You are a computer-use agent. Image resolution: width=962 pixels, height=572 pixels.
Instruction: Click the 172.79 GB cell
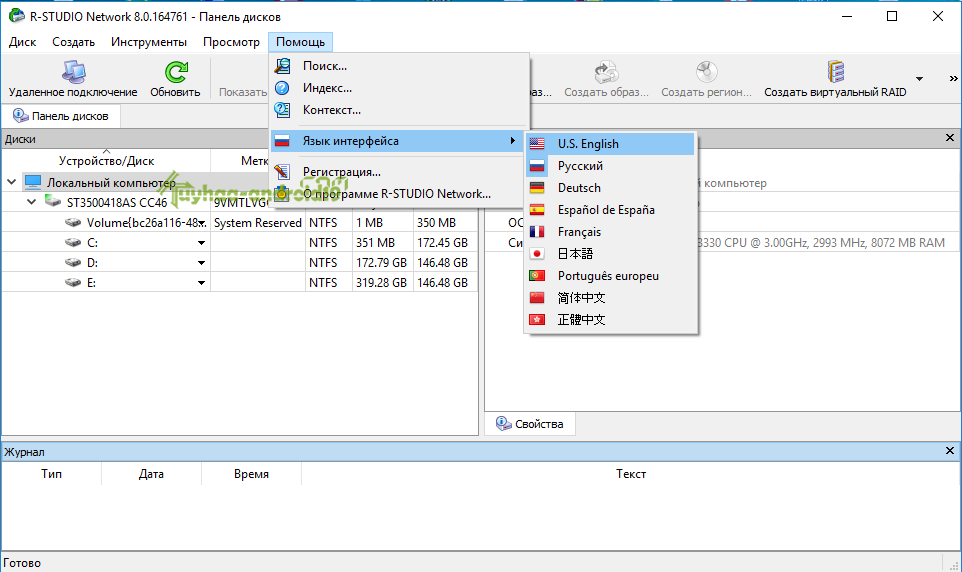pyautogui.click(x=382, y=263)
